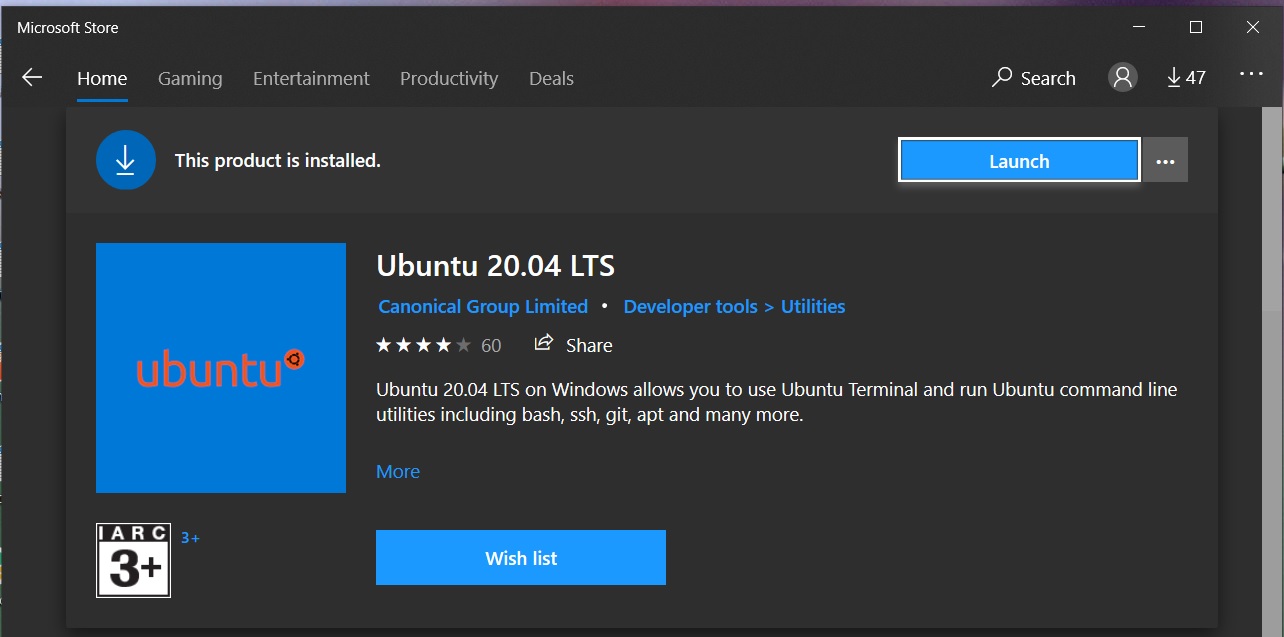Open Canonical Group Limited publisher link
The height and width of the screenshot is (637, 1284).
point(483,307)
